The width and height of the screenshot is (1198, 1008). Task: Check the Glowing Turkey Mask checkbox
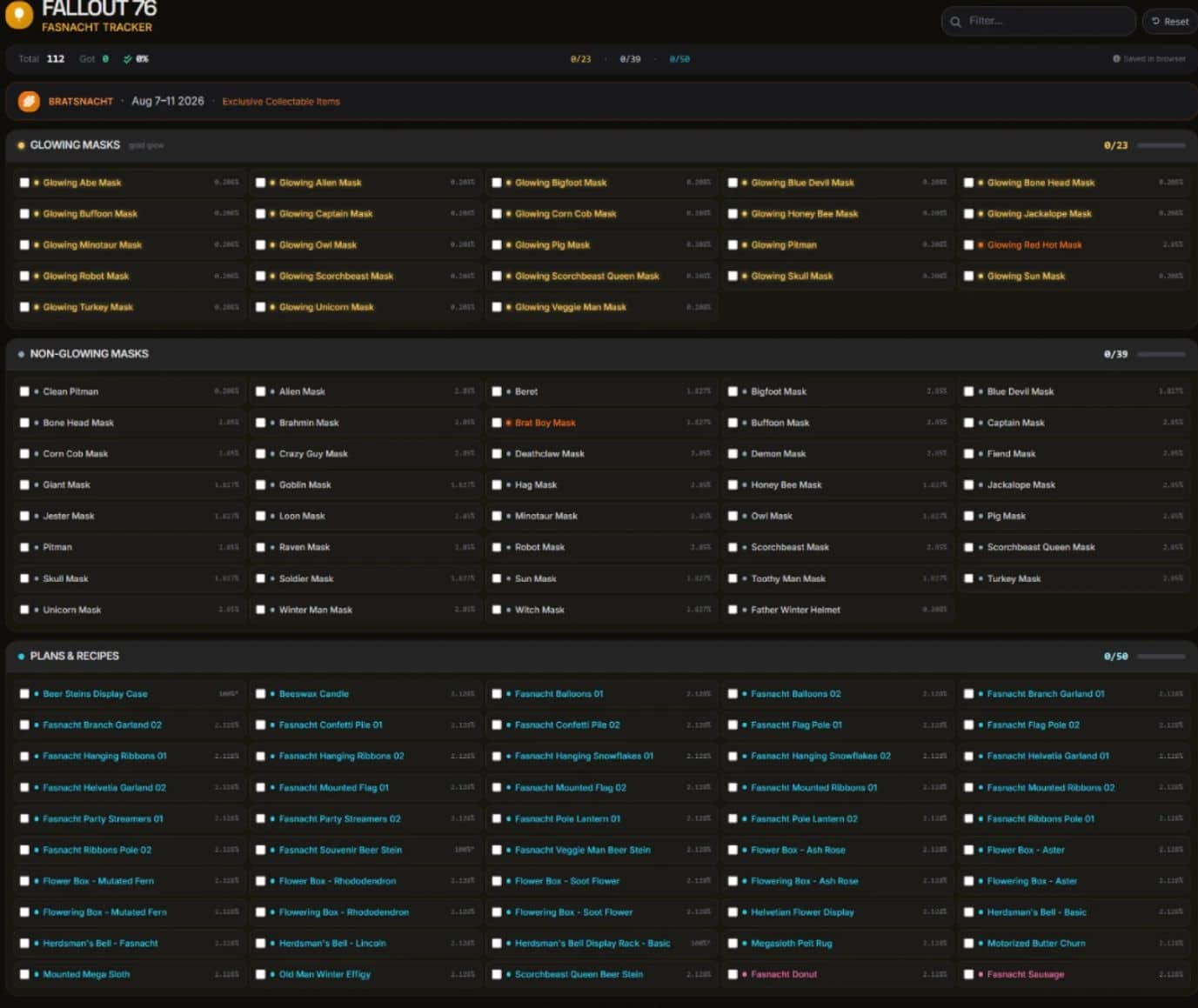pyautogui.click(x=24, y=307)
